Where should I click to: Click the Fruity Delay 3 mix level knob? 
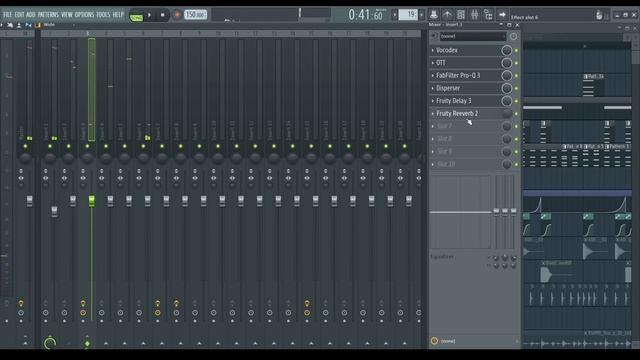coord(507,101)
